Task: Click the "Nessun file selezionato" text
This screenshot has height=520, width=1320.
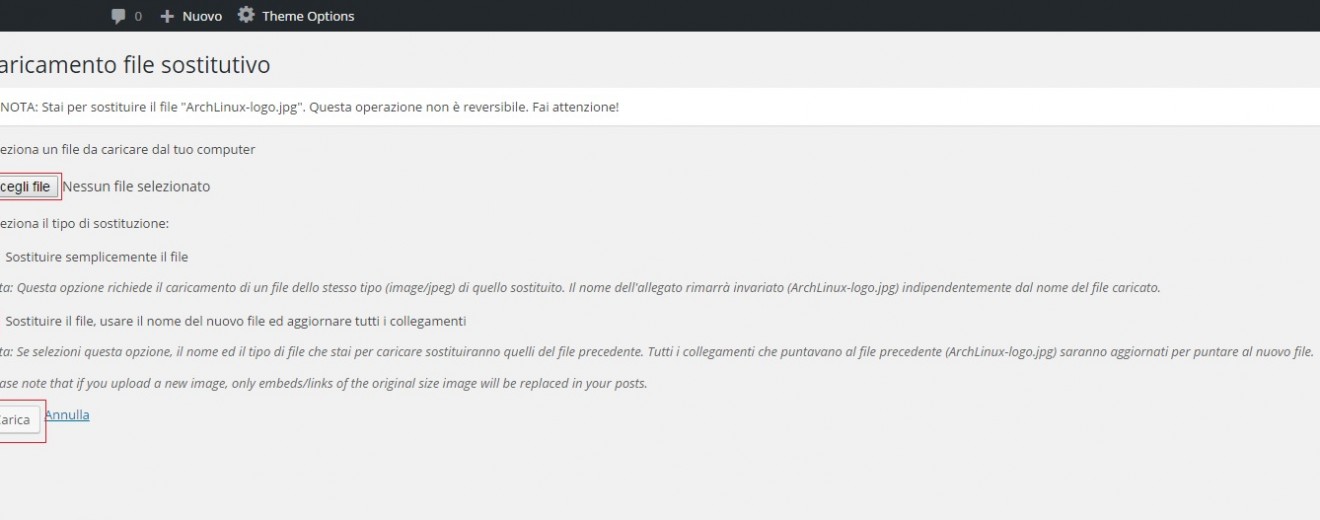Action: (x=136, y=186)
